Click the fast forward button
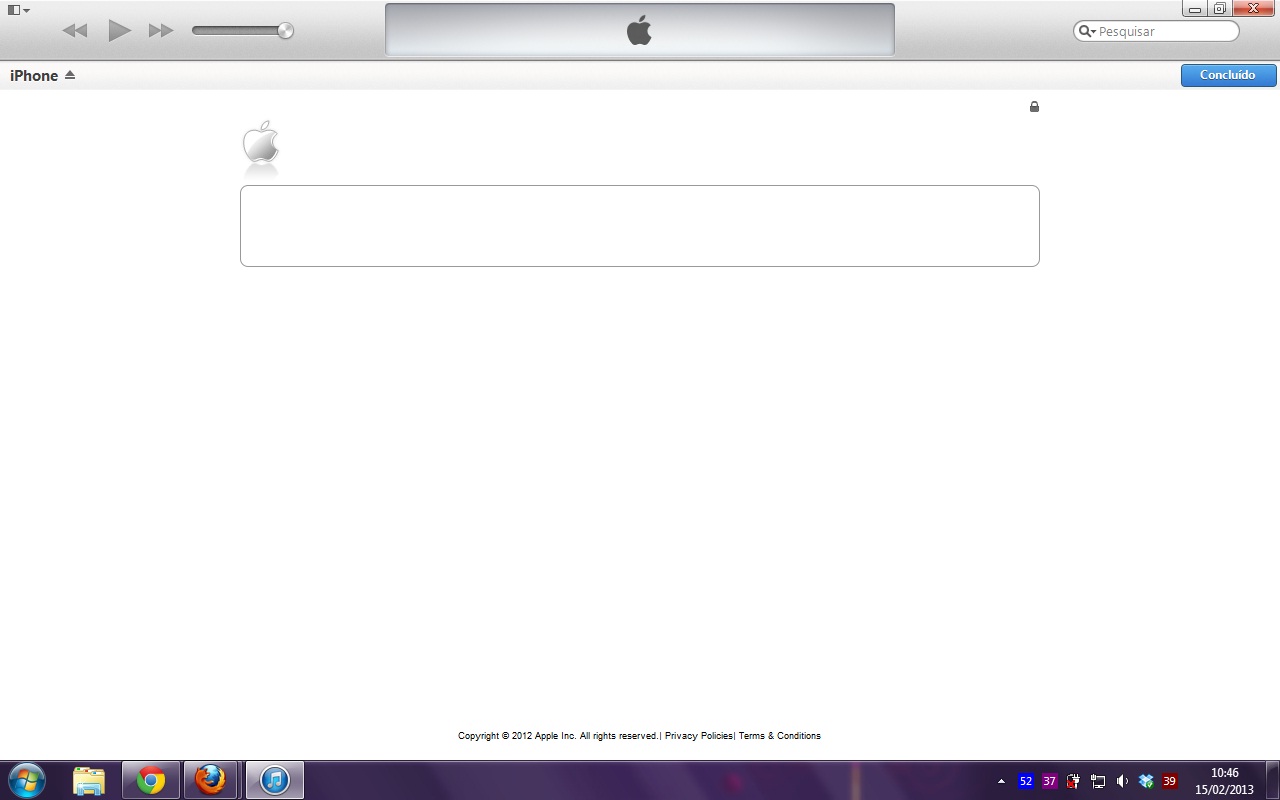This screenshot has width=1280, height=800. 161,31
